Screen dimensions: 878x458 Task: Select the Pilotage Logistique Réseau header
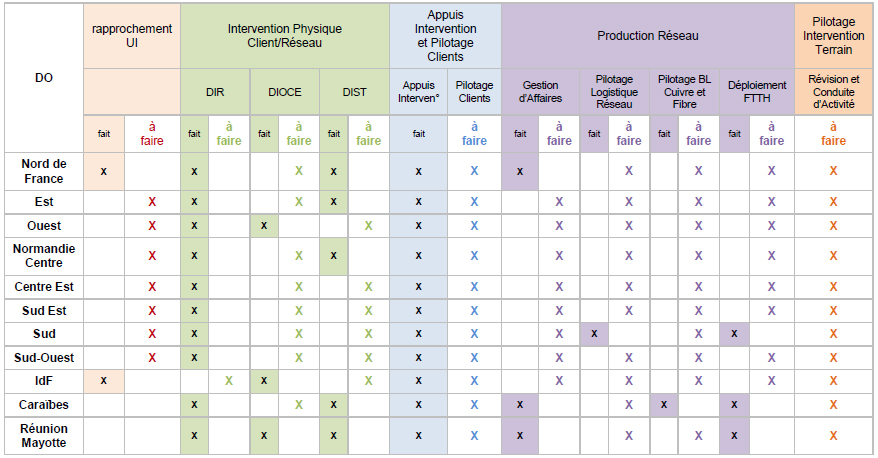(x=614, y=92)
